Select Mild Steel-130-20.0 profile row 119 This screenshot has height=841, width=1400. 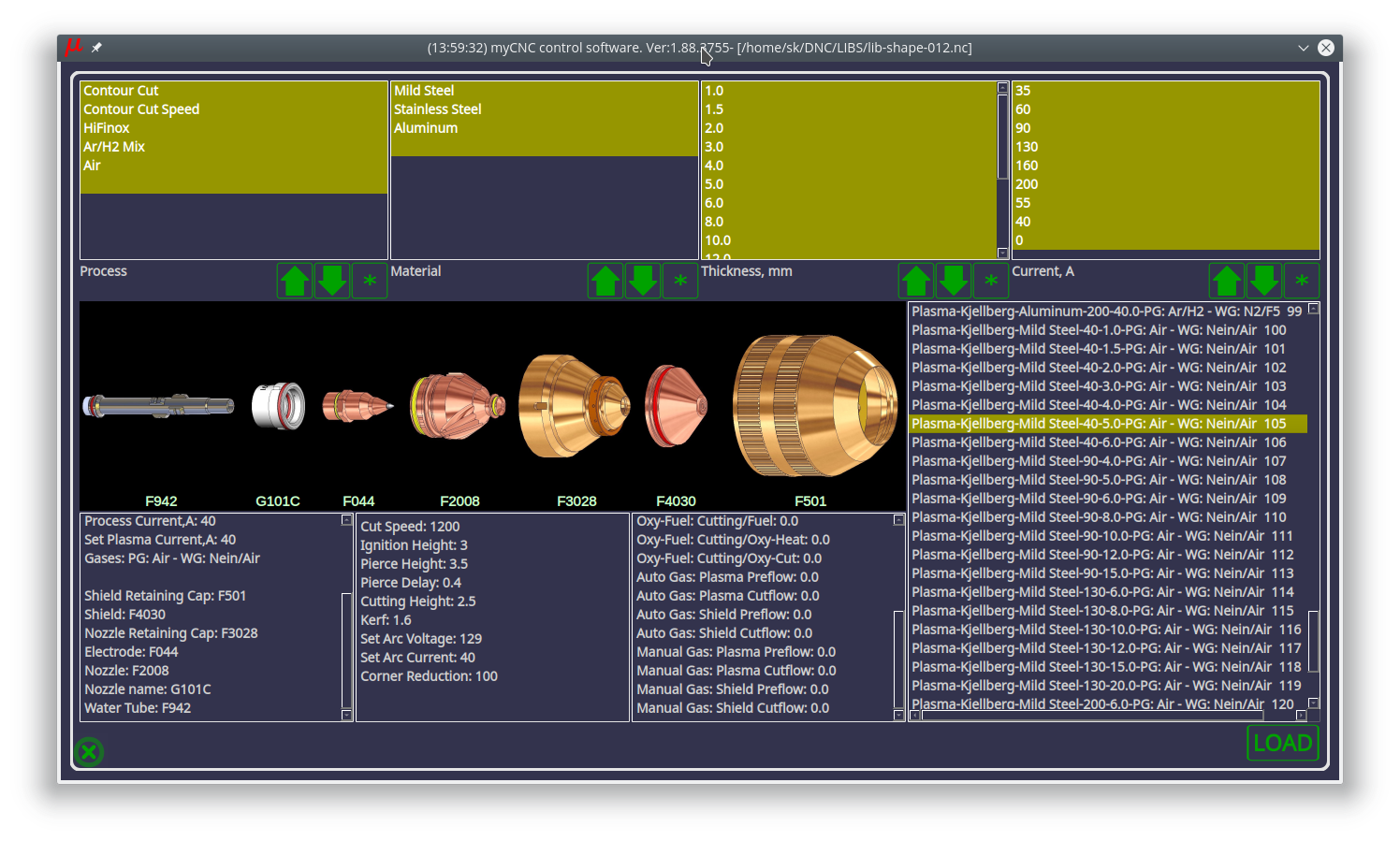pos(1108,686)
